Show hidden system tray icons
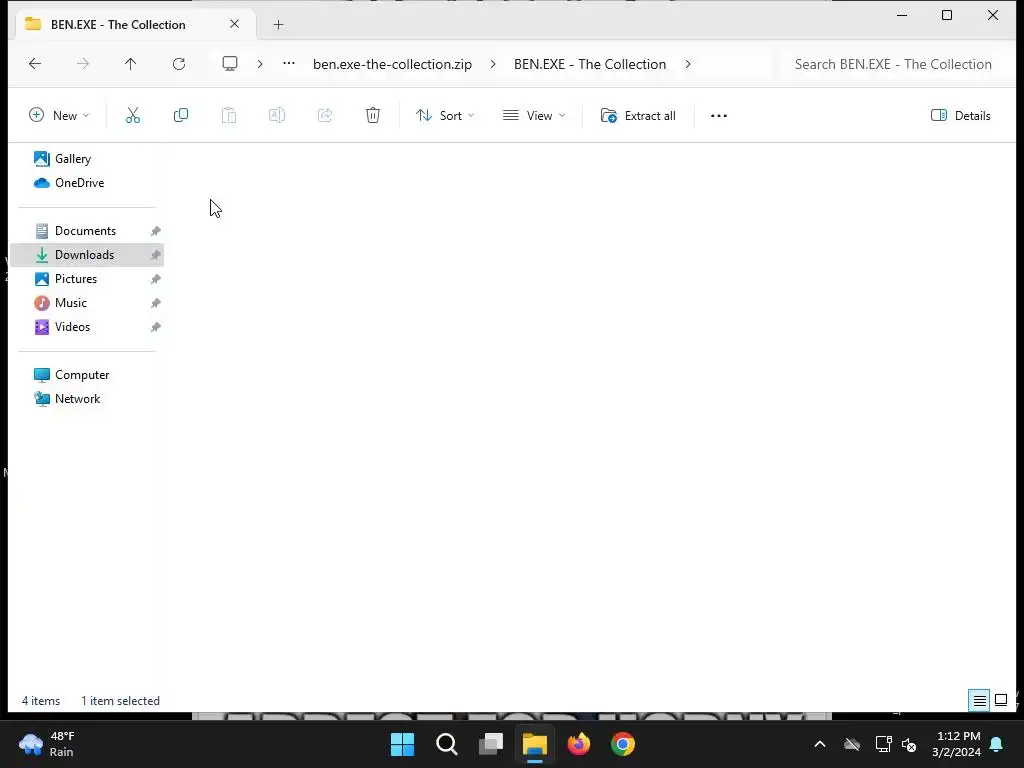Screen dimensions: 1024x768 click(820, 744)
